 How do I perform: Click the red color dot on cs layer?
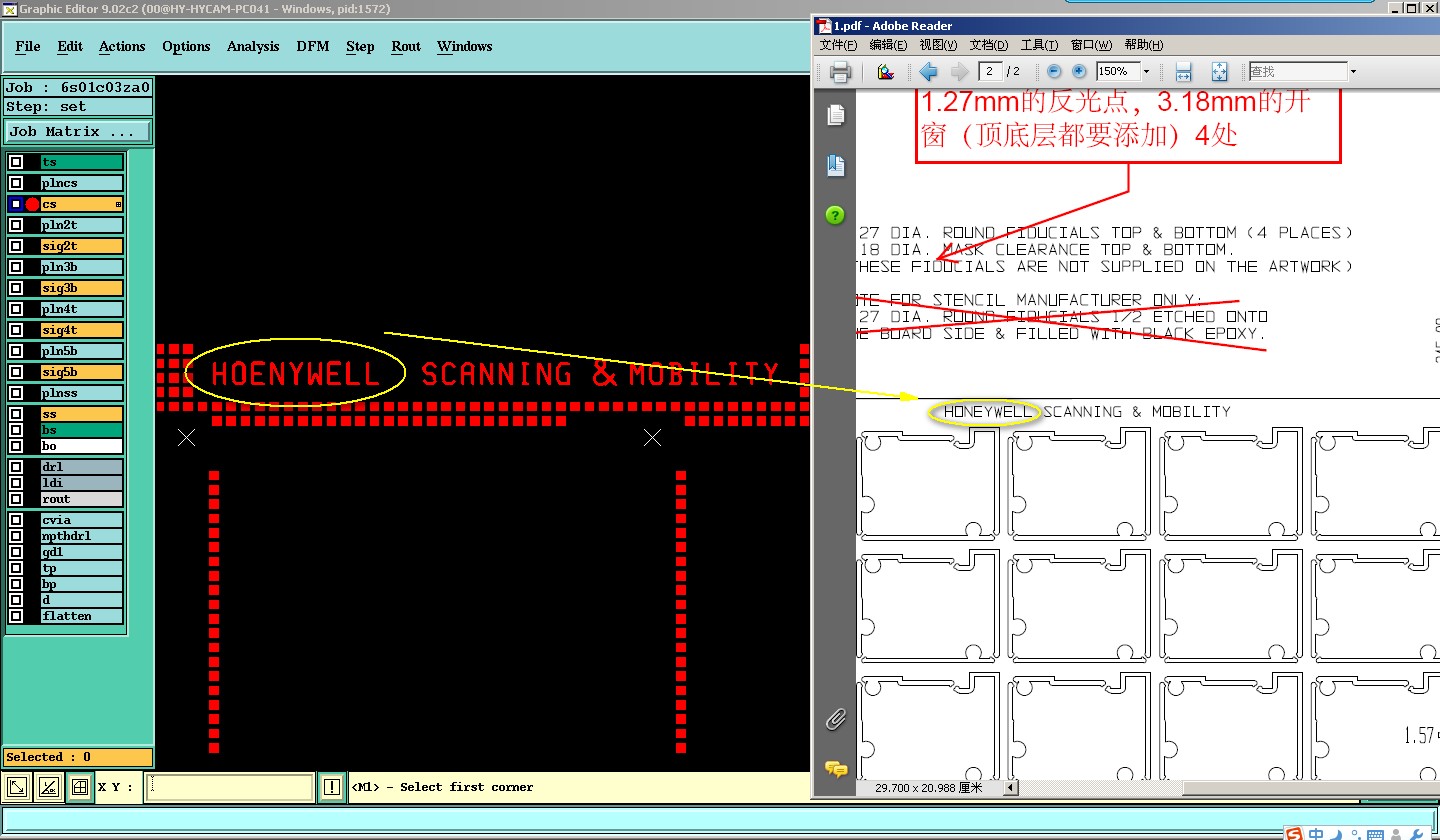click(32, 204)
